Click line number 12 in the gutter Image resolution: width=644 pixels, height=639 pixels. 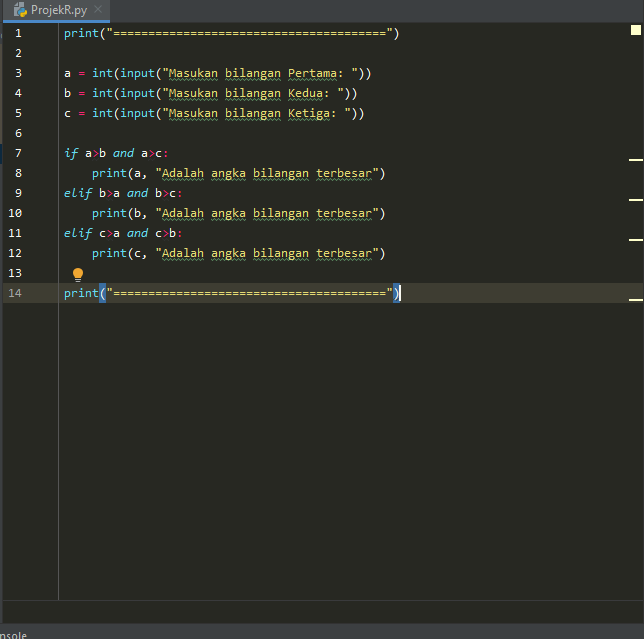[15, 253]
